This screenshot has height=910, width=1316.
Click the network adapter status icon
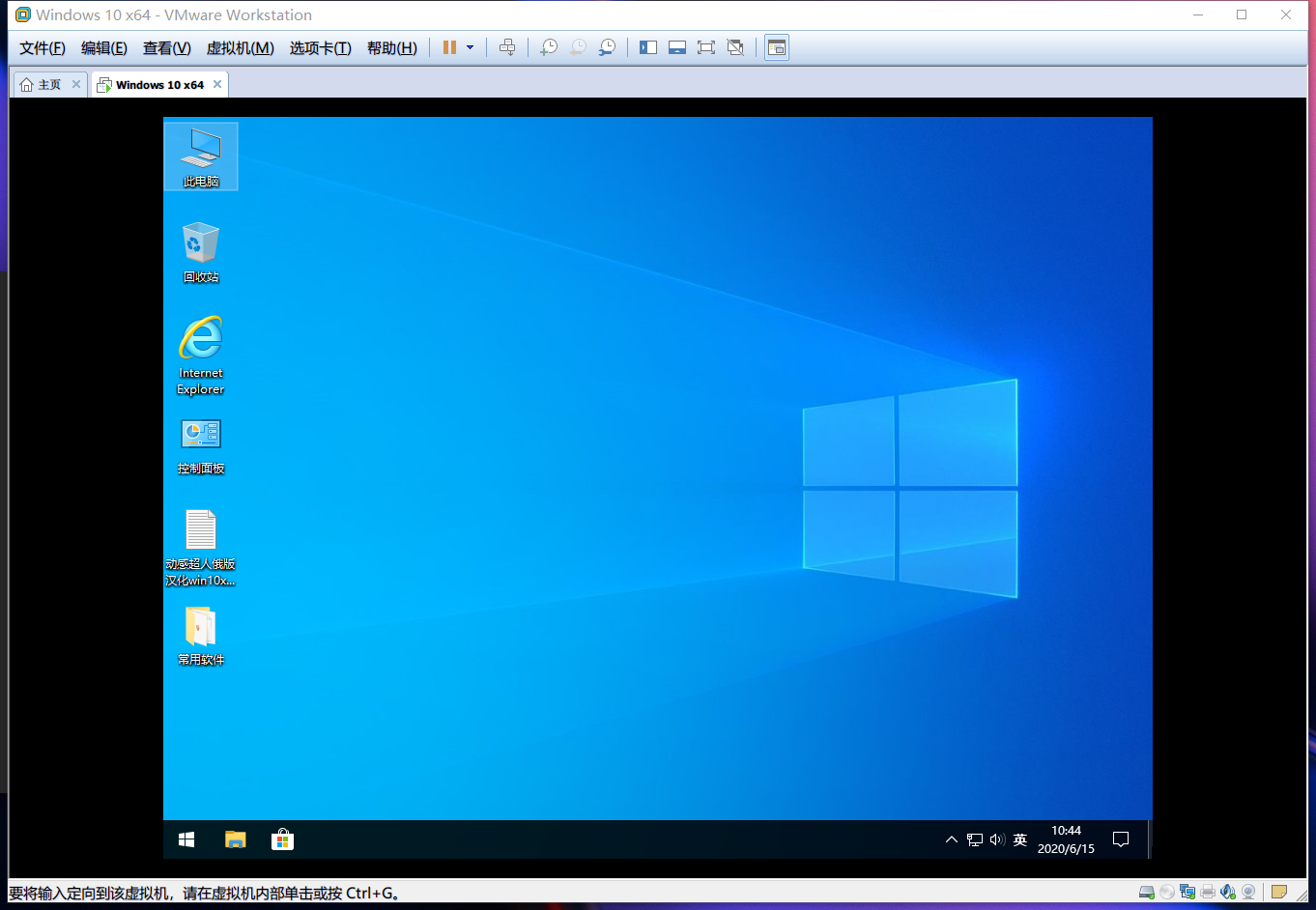(x=1187, y=893)
